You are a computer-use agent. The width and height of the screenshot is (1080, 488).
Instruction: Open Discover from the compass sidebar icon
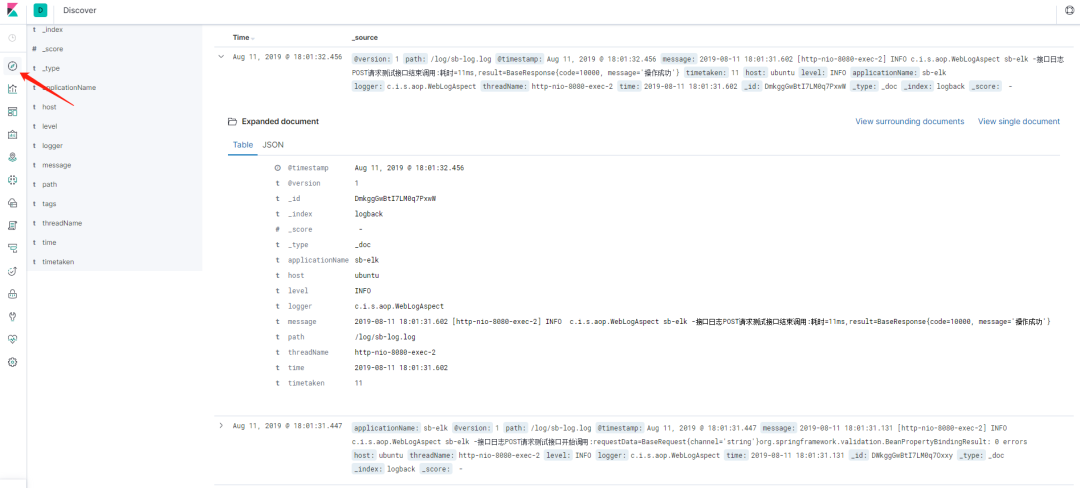(12, 66)
